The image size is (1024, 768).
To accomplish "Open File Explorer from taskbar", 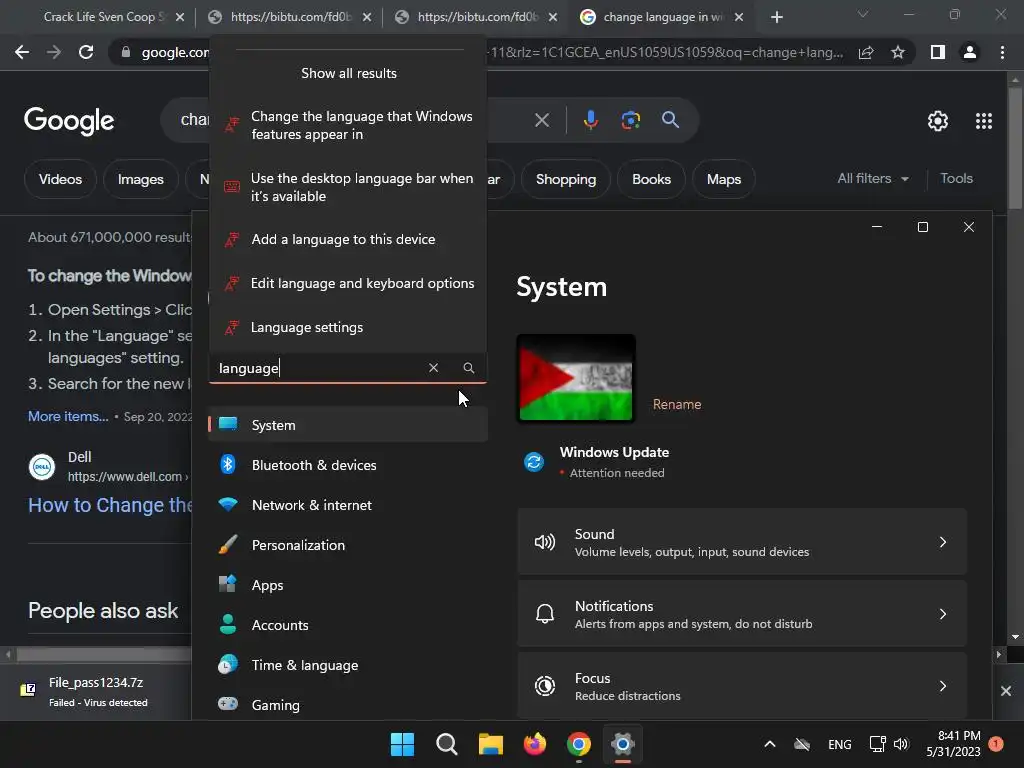I will (x=490, y=744).
